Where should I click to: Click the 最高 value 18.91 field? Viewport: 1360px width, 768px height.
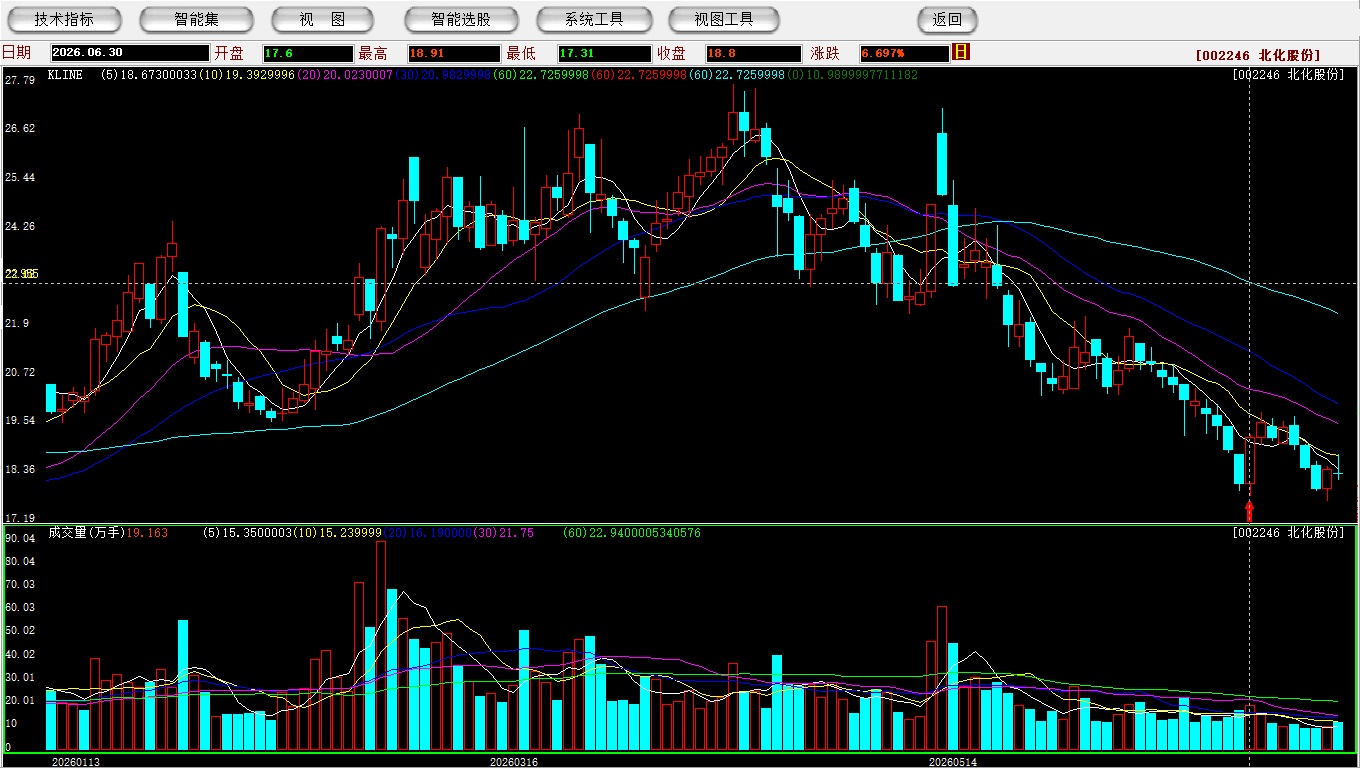454,53
